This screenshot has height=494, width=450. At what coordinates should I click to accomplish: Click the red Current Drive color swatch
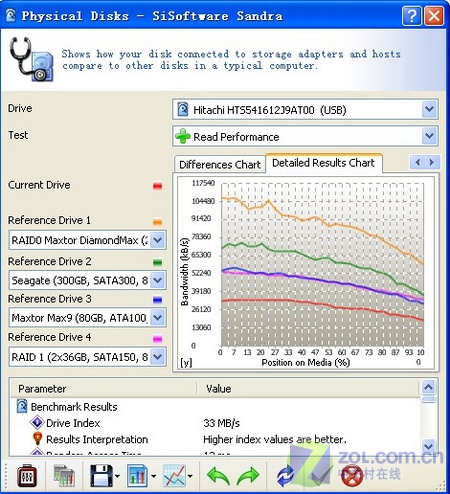click(x=157, y=186)
